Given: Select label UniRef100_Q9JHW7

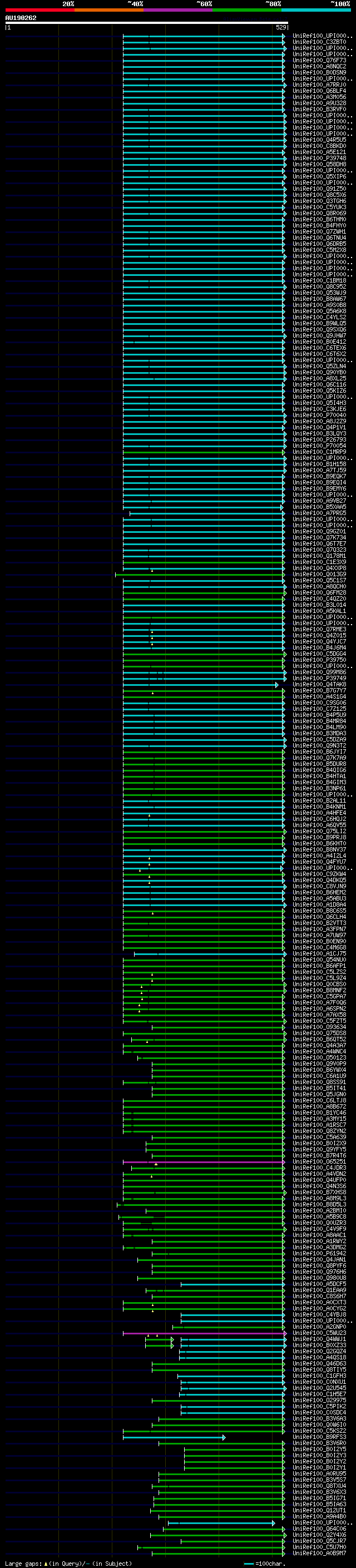Looking at the screenshot, I should [319, 335].
